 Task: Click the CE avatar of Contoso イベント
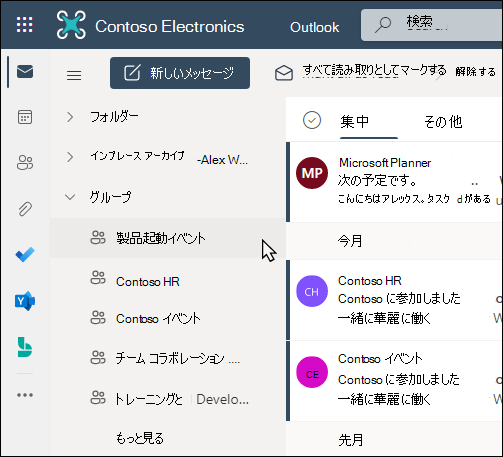coord(312,372)
